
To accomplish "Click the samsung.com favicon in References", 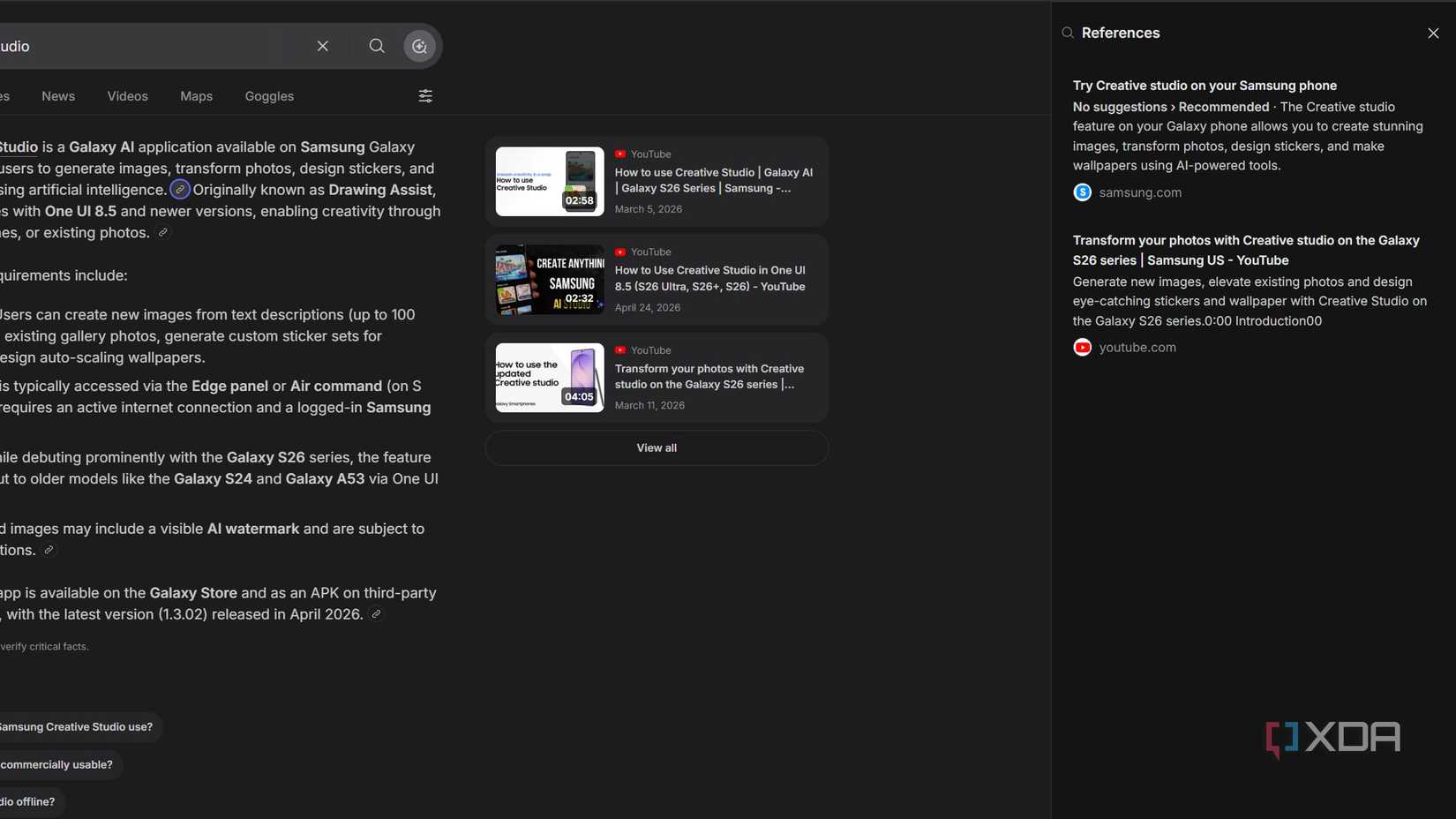I will click(x=1082, y=192).
